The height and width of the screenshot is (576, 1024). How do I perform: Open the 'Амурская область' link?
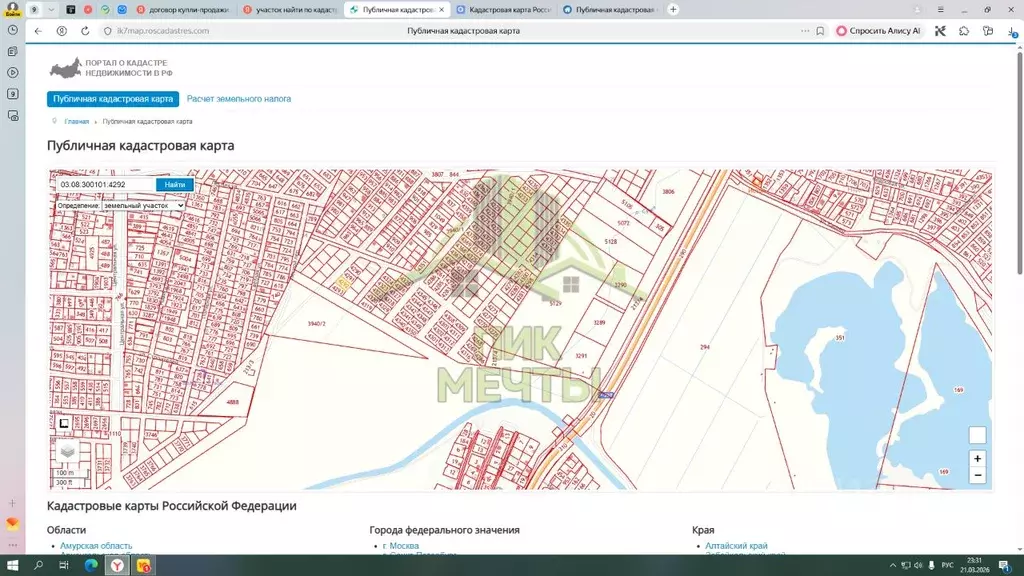(96, 546)
